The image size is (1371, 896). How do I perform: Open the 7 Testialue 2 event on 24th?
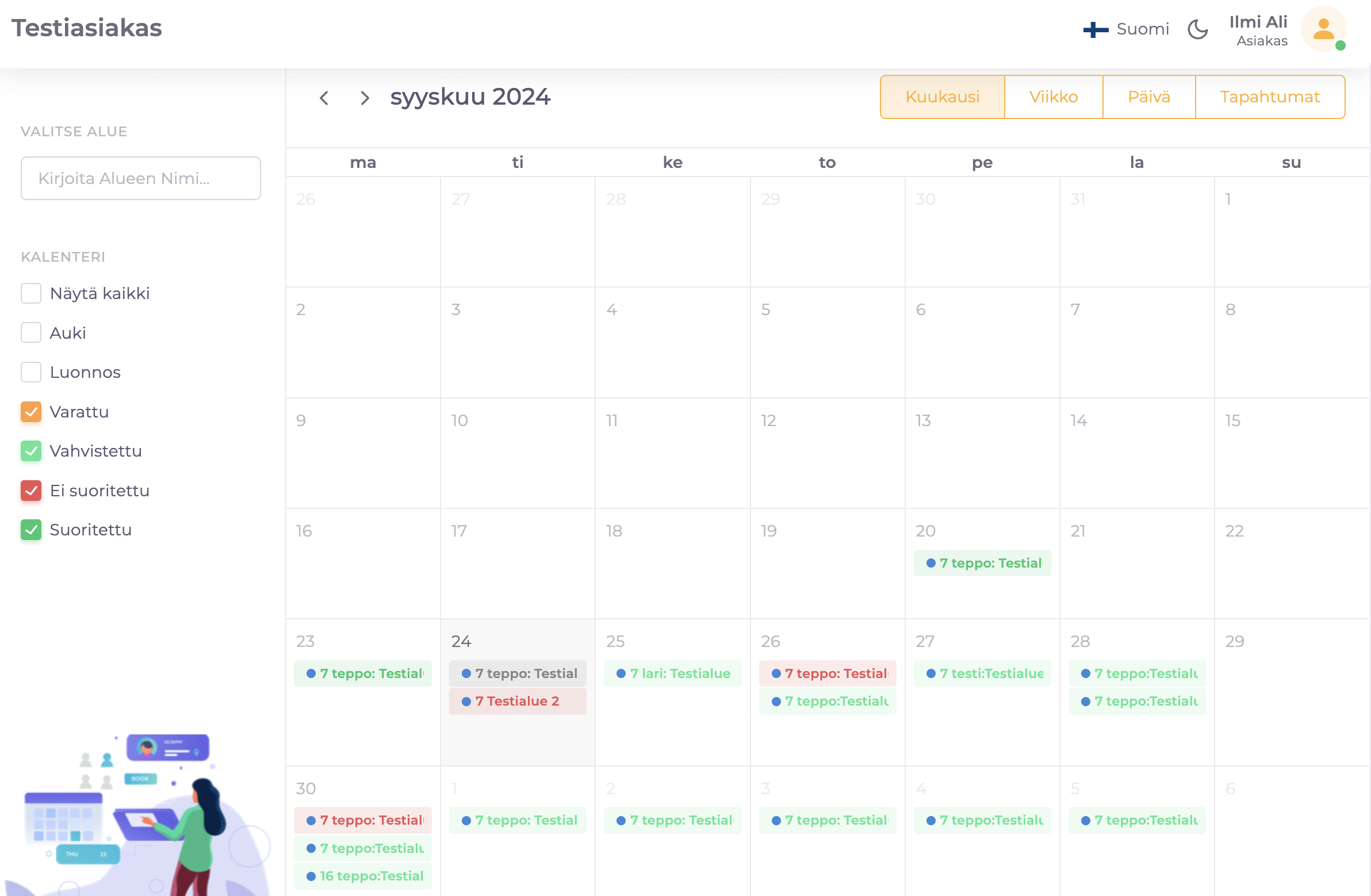518,701
